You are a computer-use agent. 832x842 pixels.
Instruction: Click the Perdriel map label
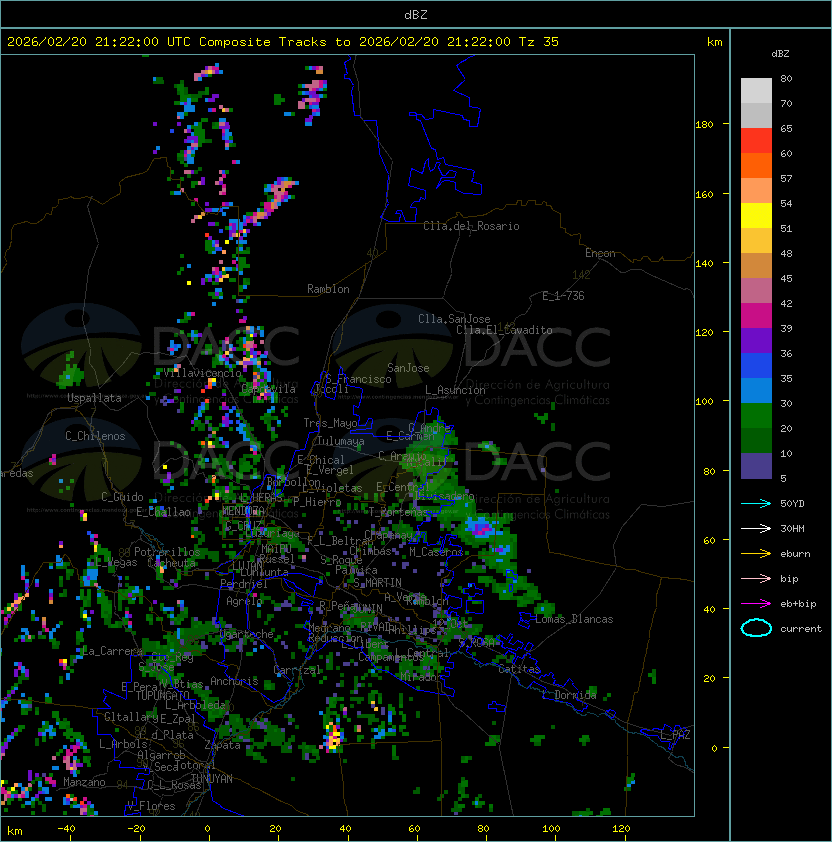point(244,584)
